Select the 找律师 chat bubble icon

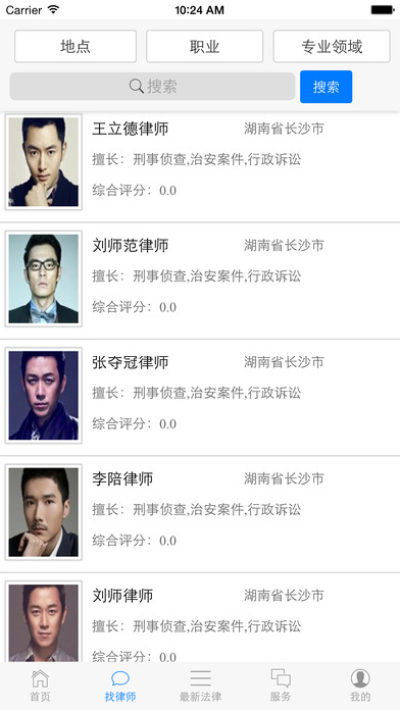point(120,678)
